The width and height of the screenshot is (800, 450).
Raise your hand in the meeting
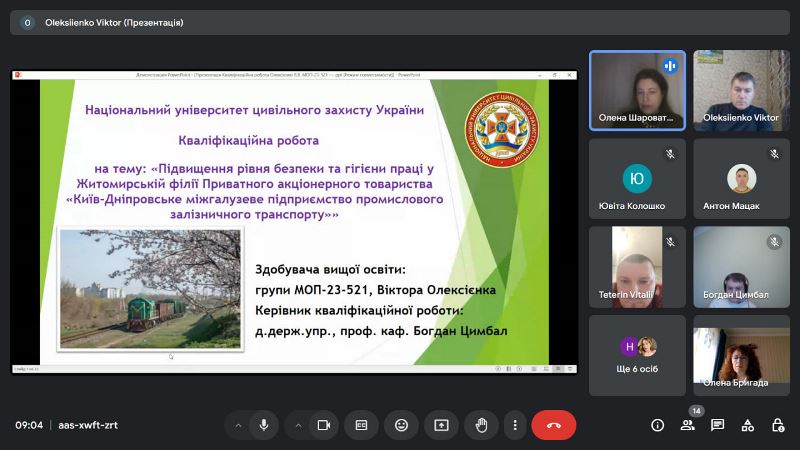(481, 425)
